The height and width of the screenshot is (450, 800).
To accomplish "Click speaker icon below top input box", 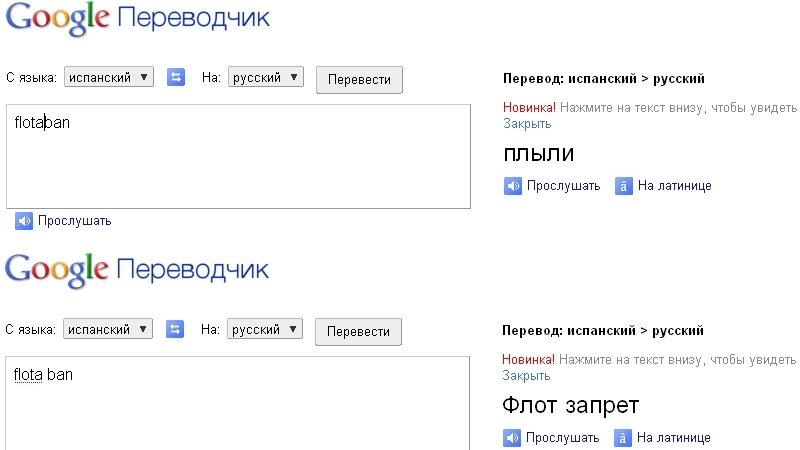I will [x=24, y=221].
